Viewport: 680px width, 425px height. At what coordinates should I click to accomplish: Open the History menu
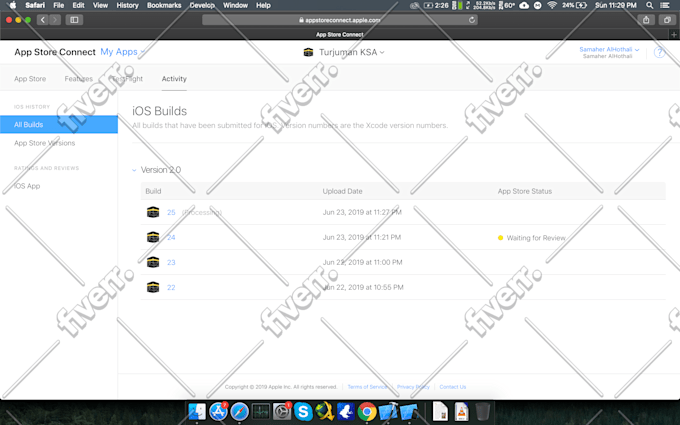pos(127,5)
